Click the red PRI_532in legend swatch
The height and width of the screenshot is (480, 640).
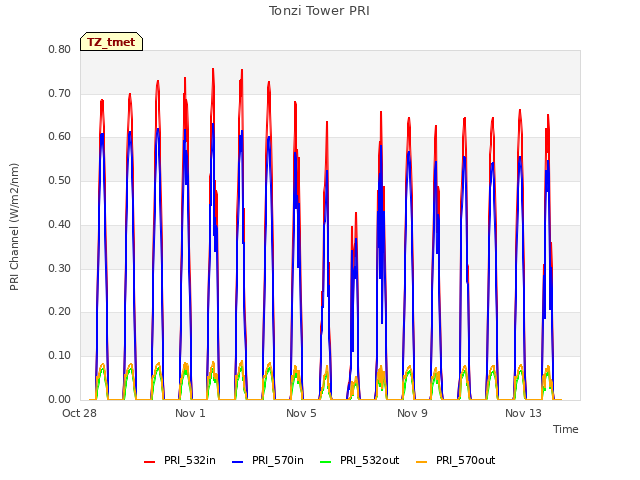pos(150,462)
